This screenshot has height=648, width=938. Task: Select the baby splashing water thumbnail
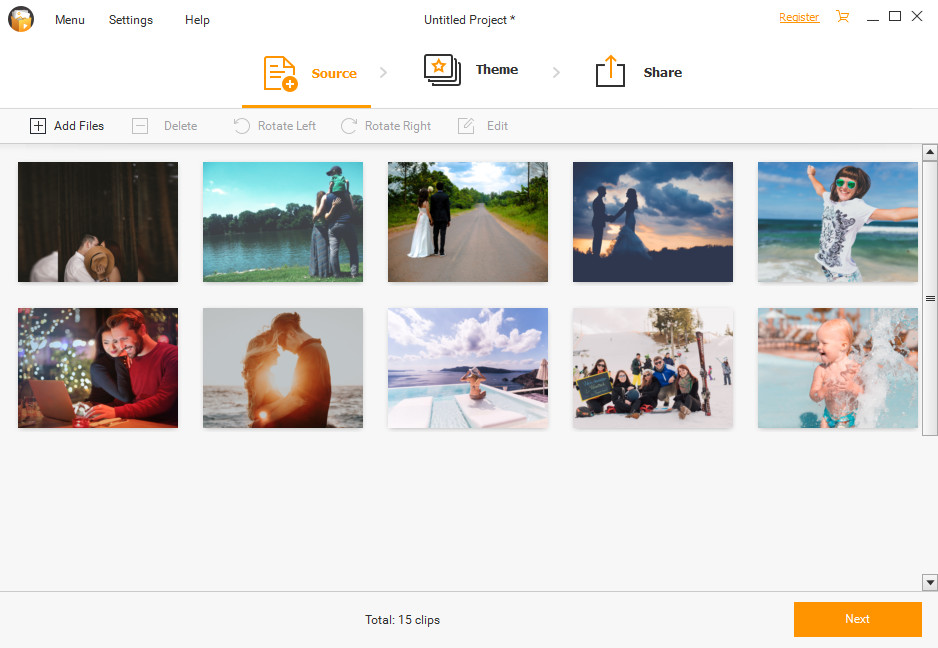[837, 368]
